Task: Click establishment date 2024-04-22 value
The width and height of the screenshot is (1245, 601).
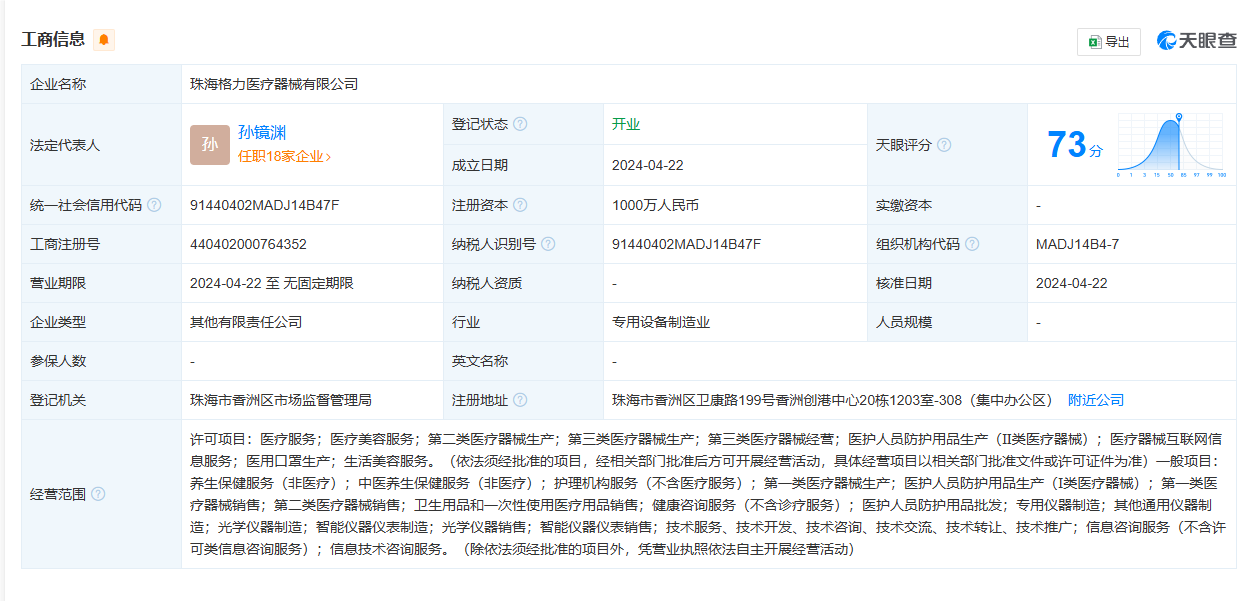Action: [648, 165]
